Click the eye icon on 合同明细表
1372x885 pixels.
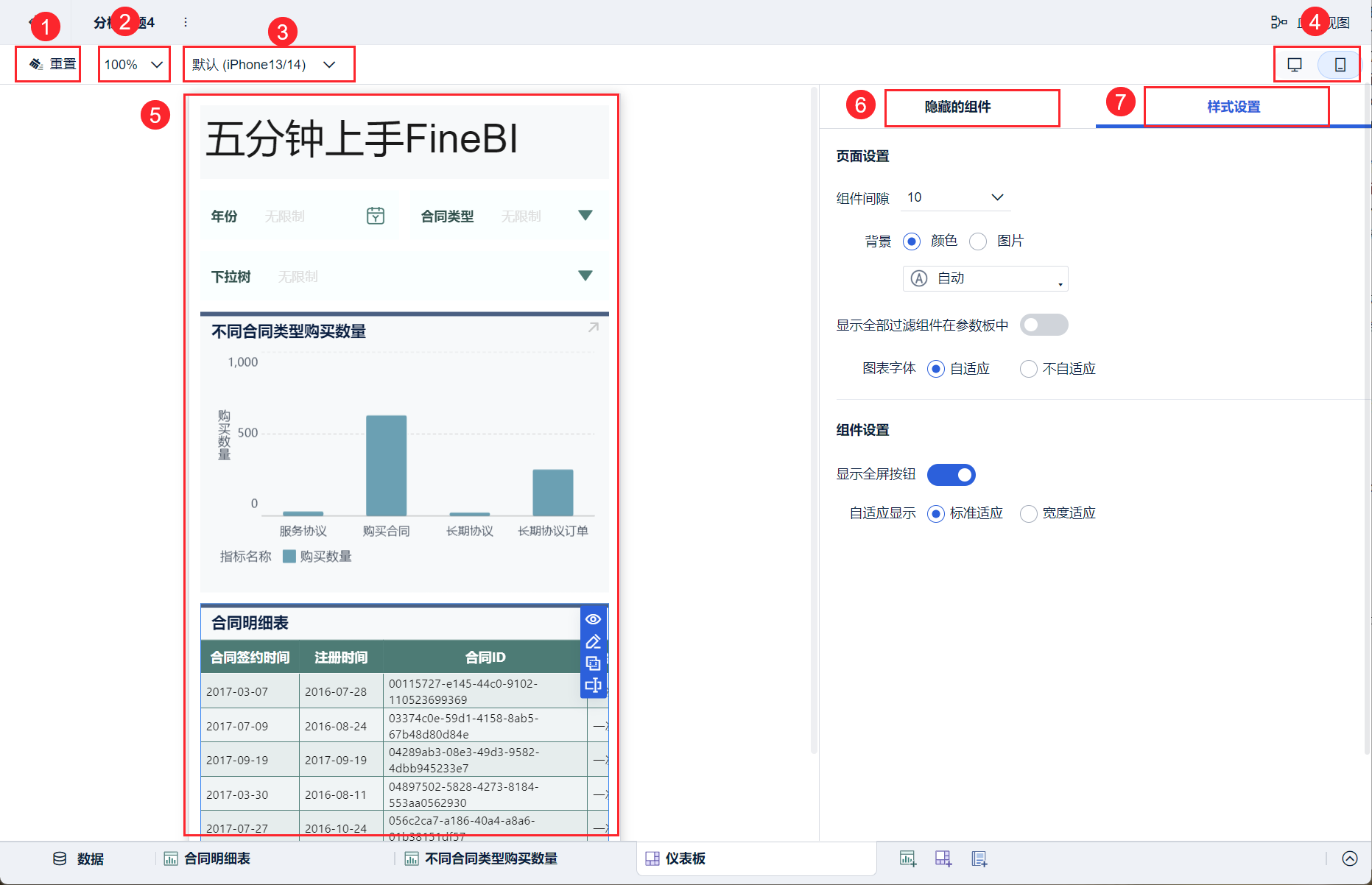click(x=593, y=619)
